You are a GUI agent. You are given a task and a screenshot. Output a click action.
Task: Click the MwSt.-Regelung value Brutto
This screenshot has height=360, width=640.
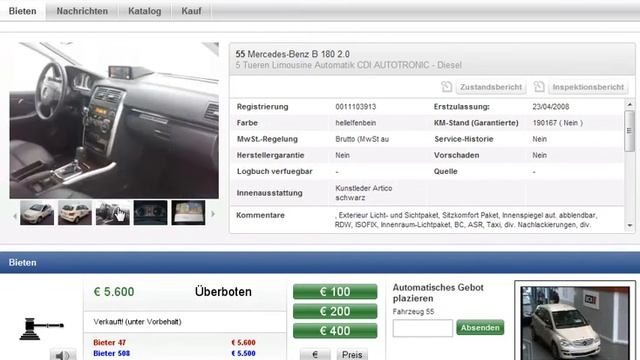click(x=362, y=139)
